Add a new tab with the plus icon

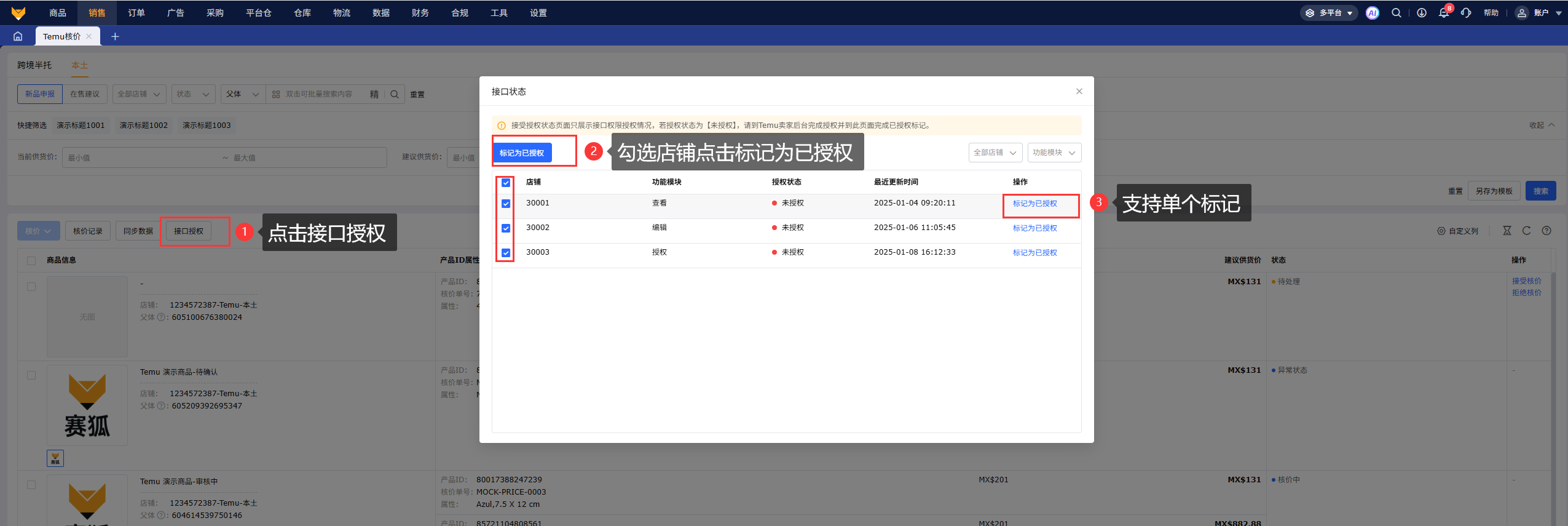click(x=115, y=36)
